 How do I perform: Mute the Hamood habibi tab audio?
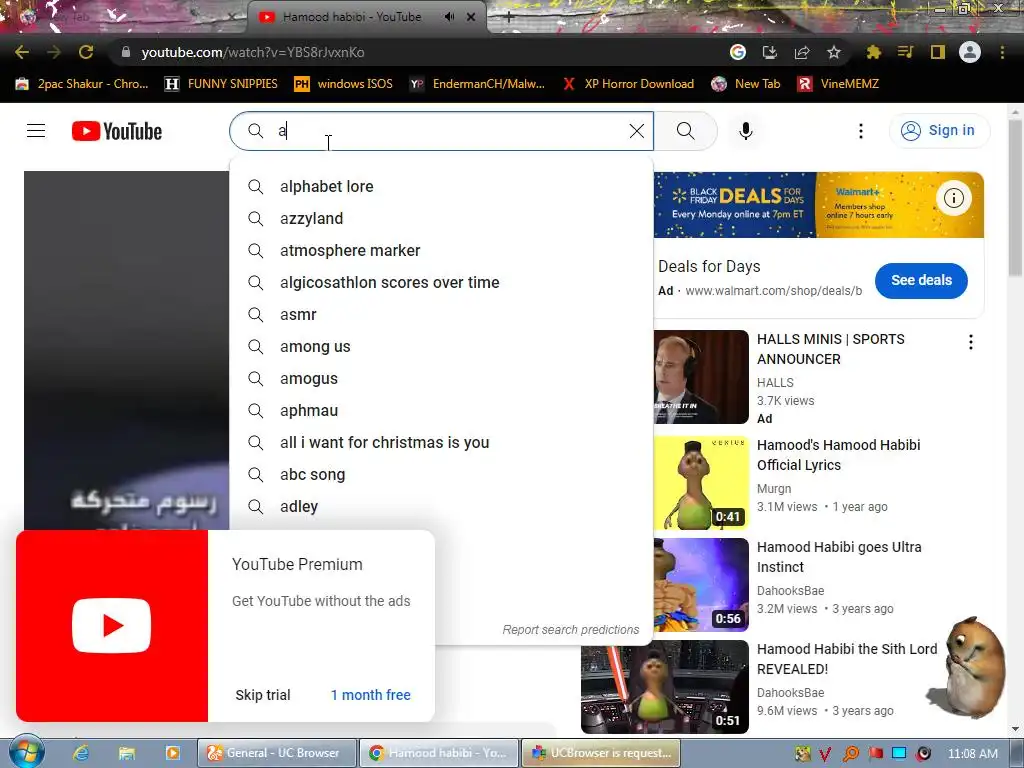(449, 17)
